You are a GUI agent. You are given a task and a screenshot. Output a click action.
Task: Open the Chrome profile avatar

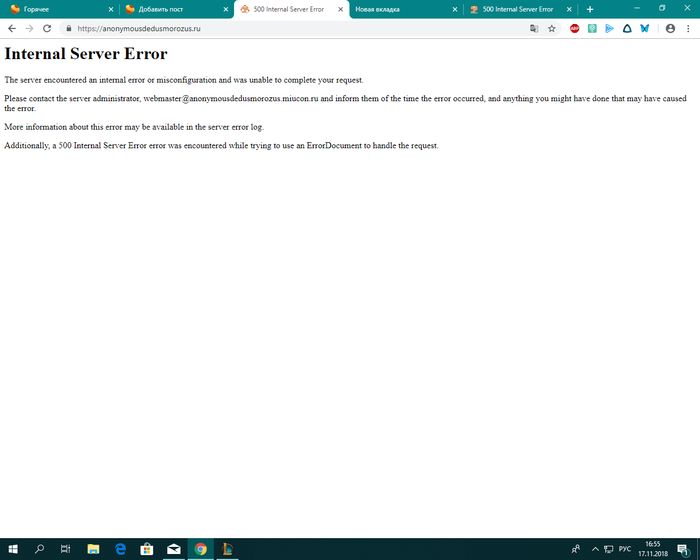[670, 29]
